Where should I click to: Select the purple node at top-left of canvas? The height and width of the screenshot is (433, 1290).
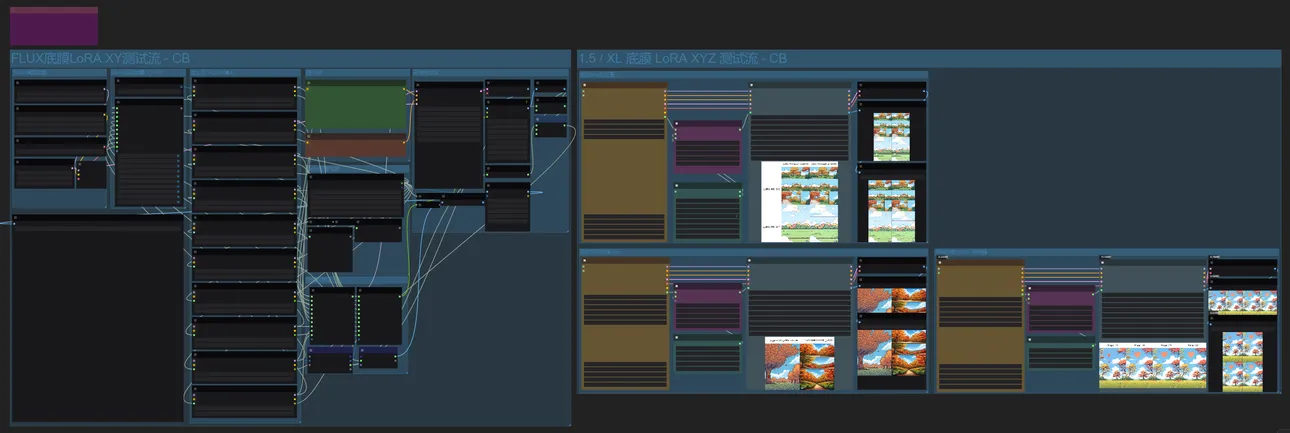54,27
